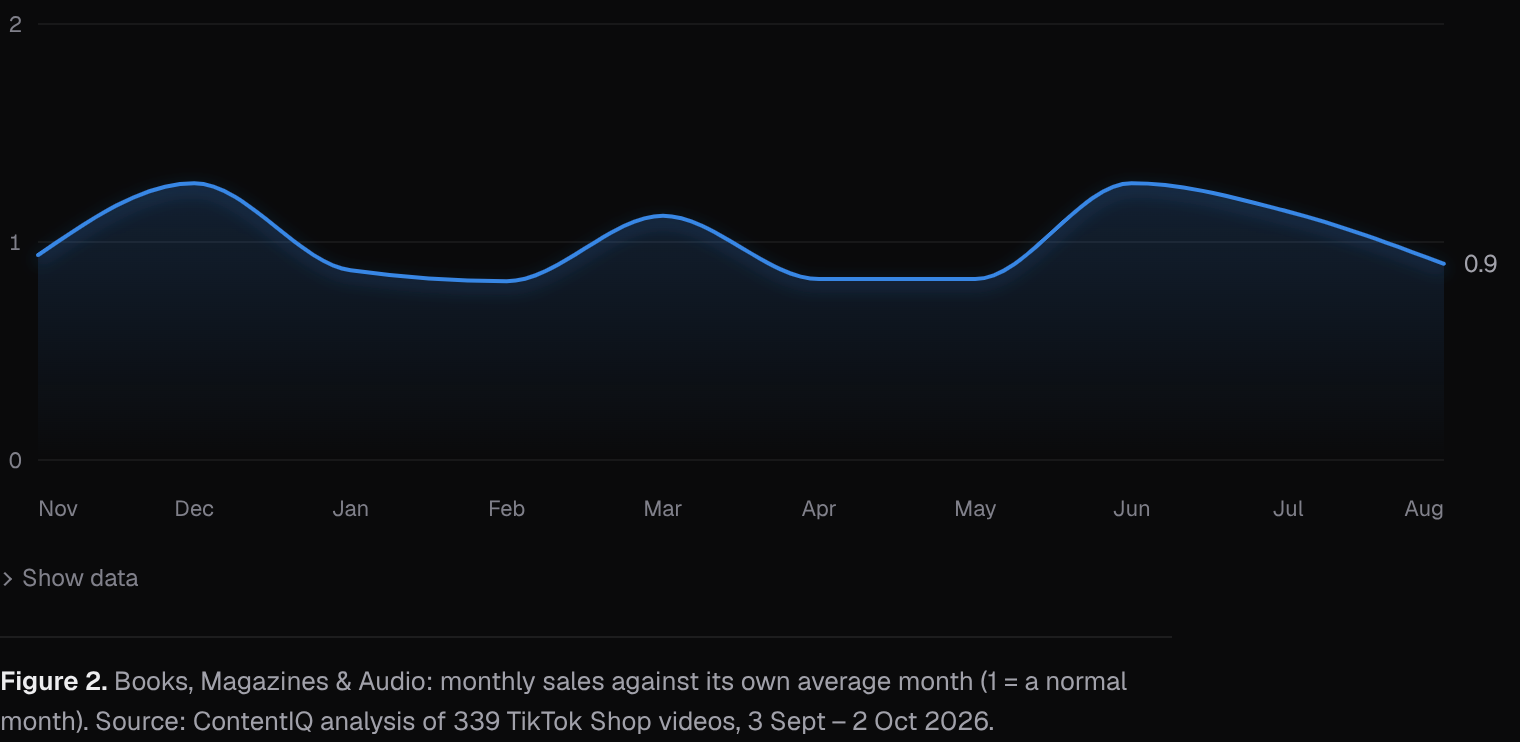Viewport: 1520px width, 742px height.
Task: Click the Mar x-axis label
Action: point(662,508)
